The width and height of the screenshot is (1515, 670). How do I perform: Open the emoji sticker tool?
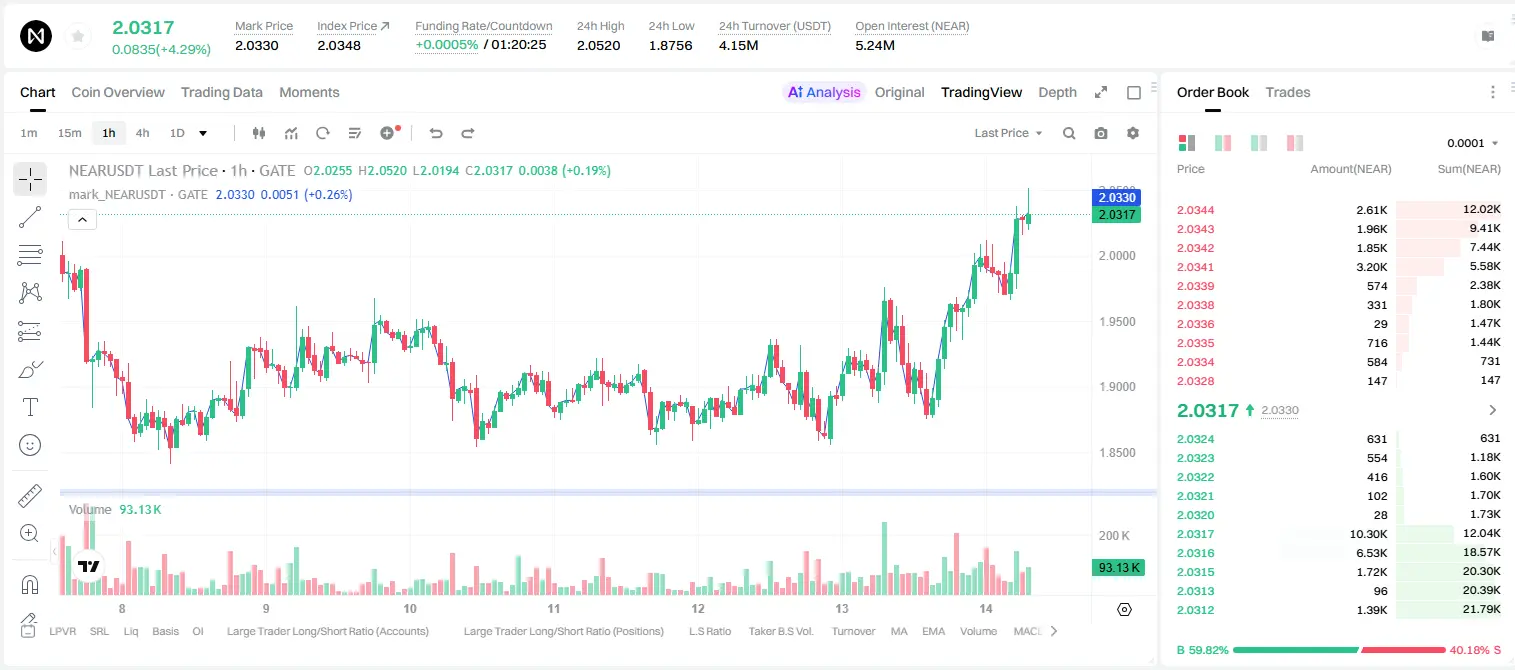coord(30,445)
